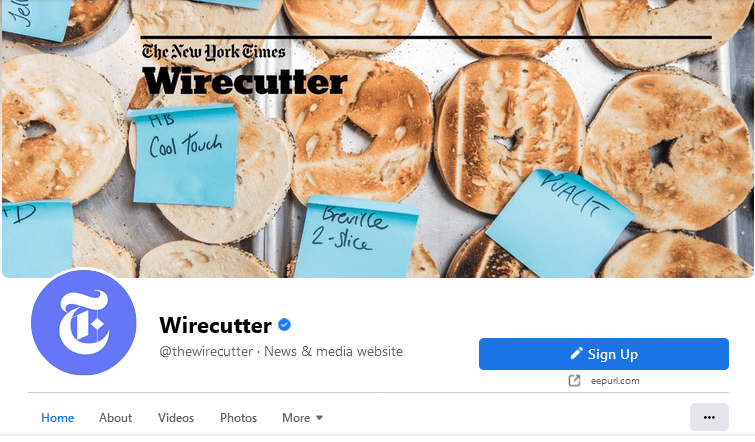Go to the Videos tab
Viewport: 755px width, 442px height.
(176, 418)
